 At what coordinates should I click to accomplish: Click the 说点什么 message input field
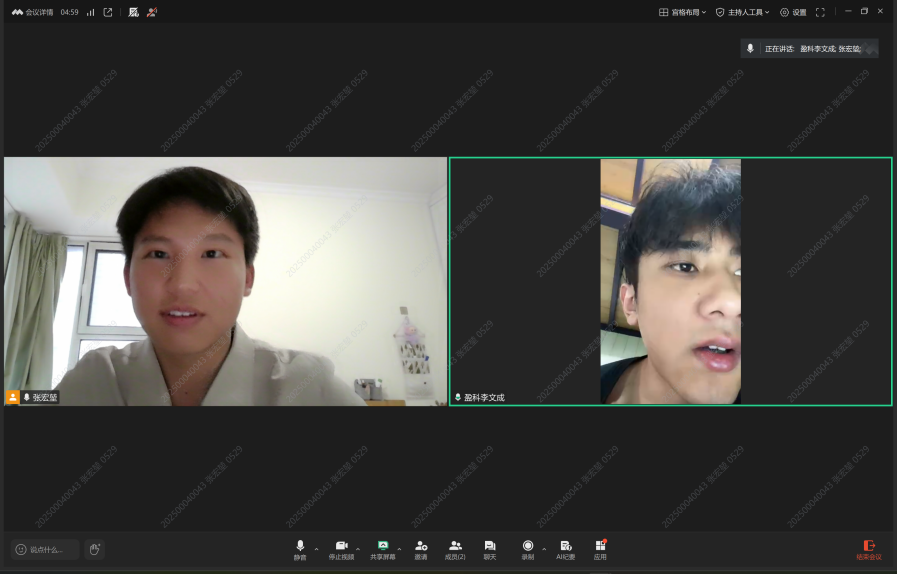tap(46, 549)
